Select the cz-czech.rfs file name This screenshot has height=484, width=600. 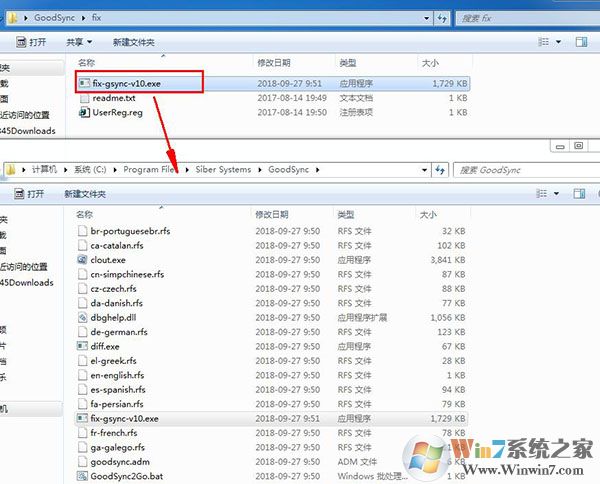point(113,288)
